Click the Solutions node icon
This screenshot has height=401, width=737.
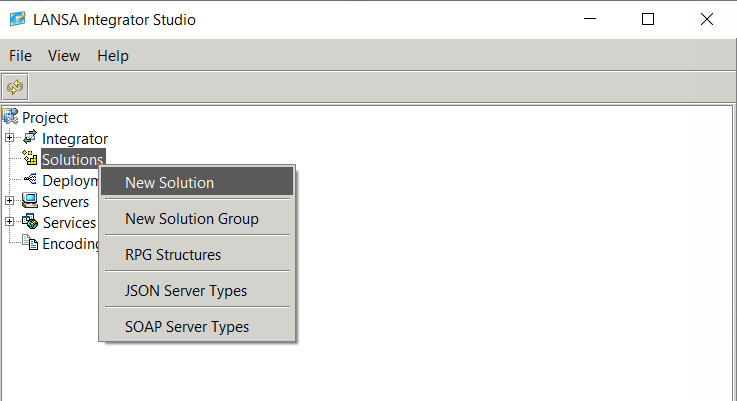pos(30,158)
